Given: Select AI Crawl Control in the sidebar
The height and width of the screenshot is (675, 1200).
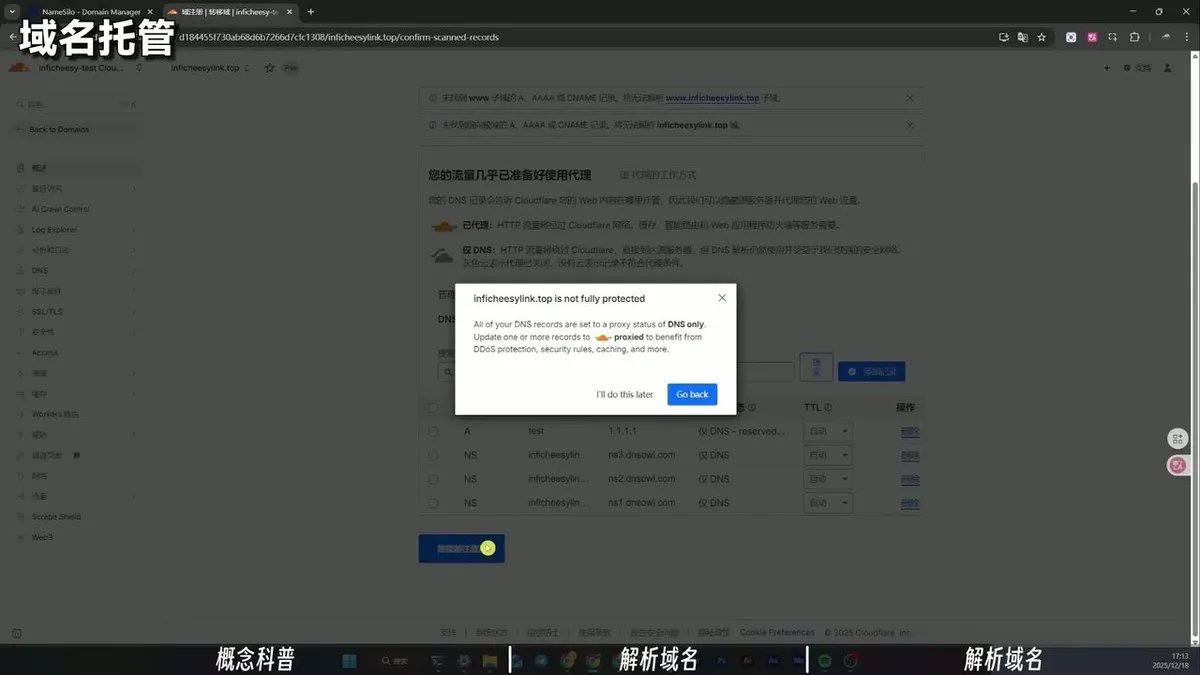Looking at the screenshot, I should coord(62,209).
